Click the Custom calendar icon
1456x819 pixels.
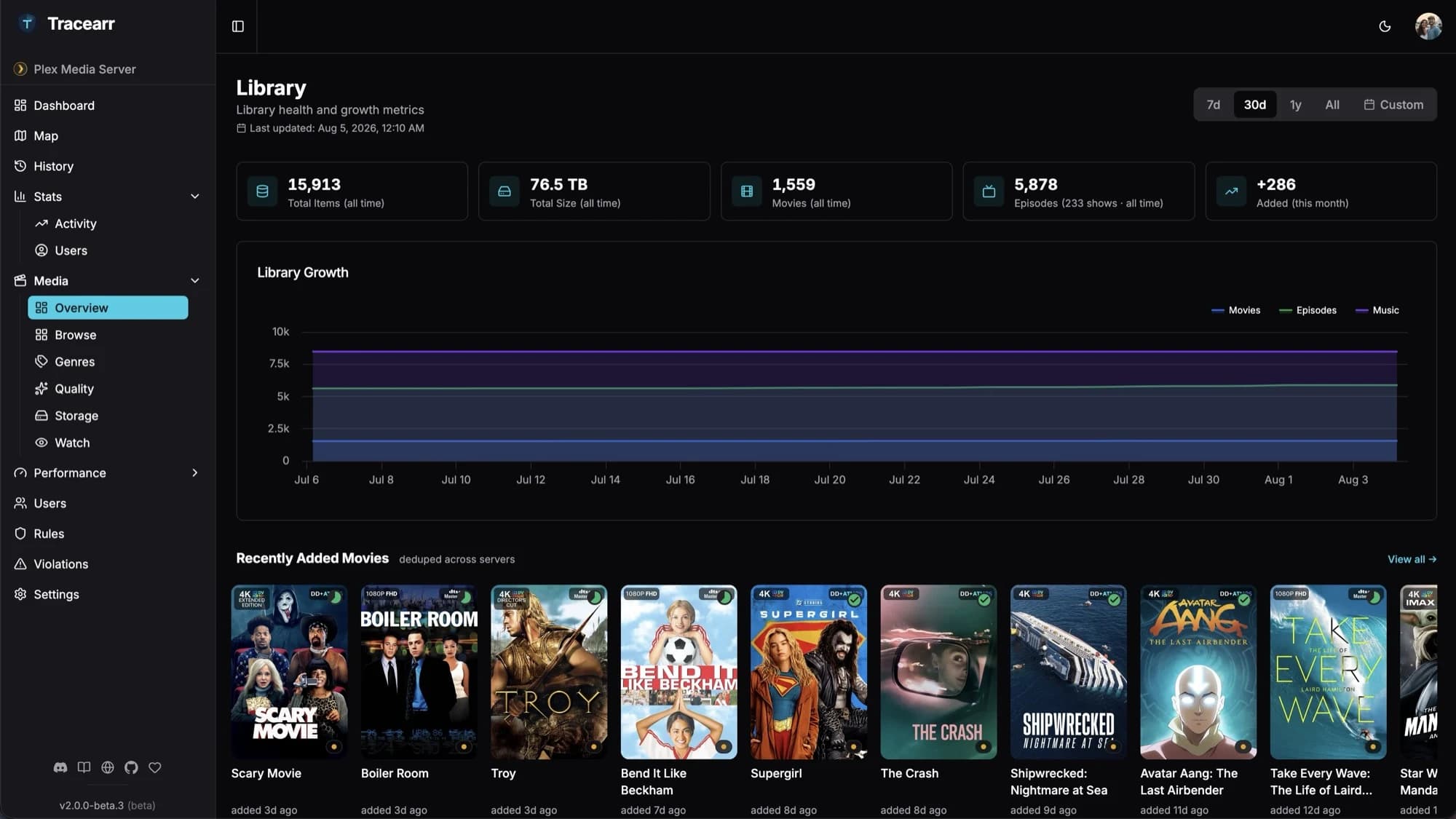coord(1369,105)
